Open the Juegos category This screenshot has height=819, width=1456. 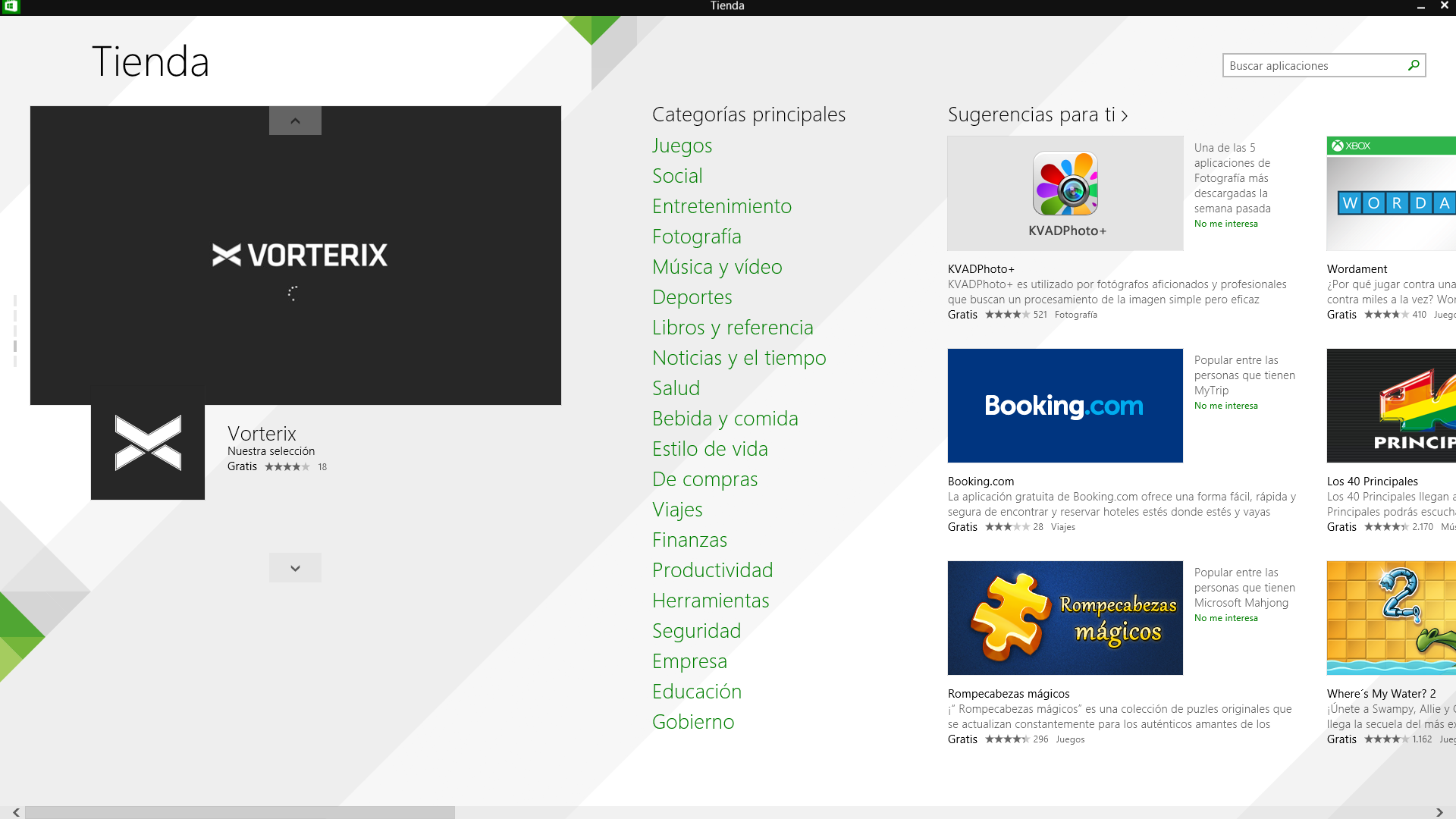click(x=682, y=146)
